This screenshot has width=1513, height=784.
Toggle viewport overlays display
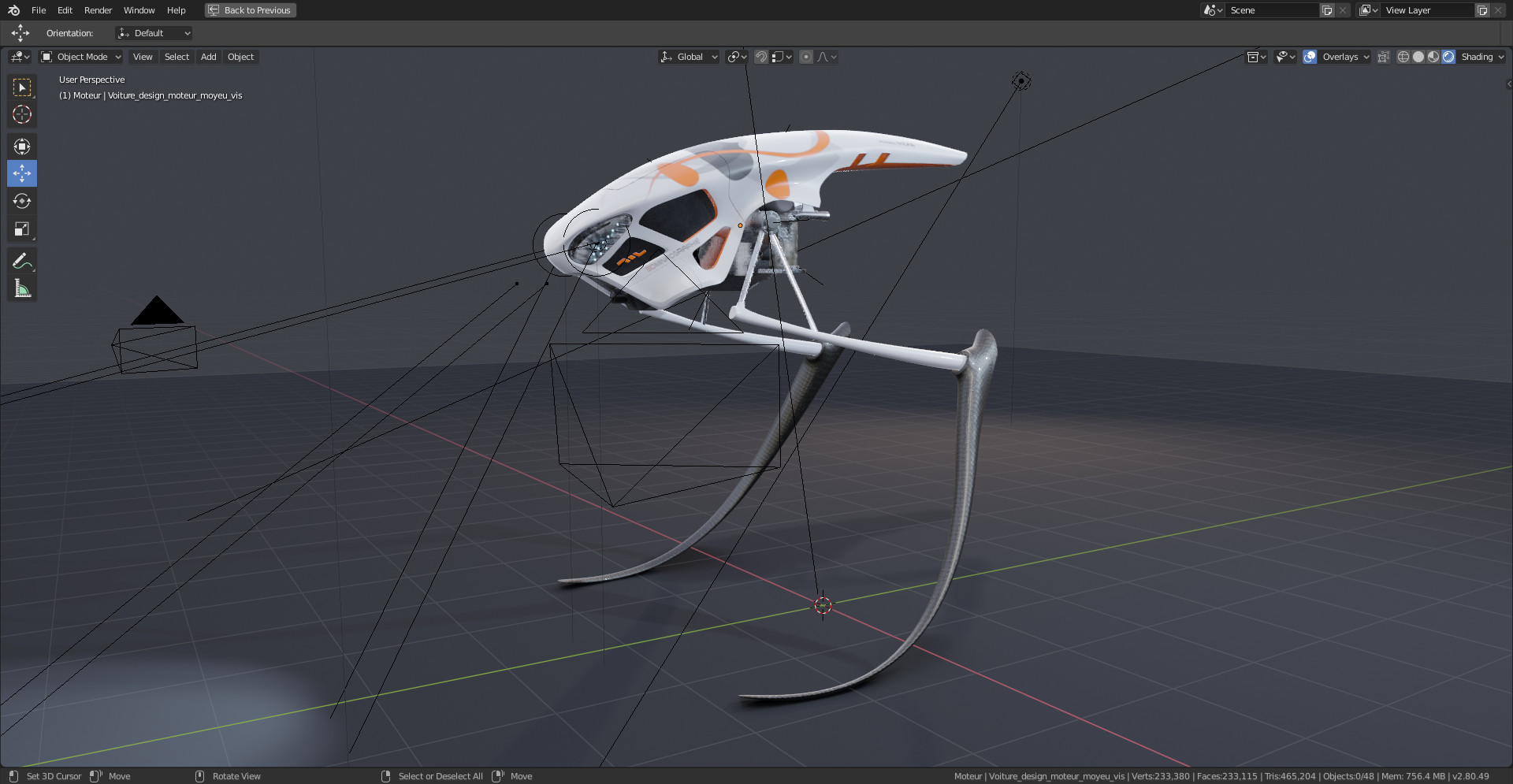coord(1310,57)
